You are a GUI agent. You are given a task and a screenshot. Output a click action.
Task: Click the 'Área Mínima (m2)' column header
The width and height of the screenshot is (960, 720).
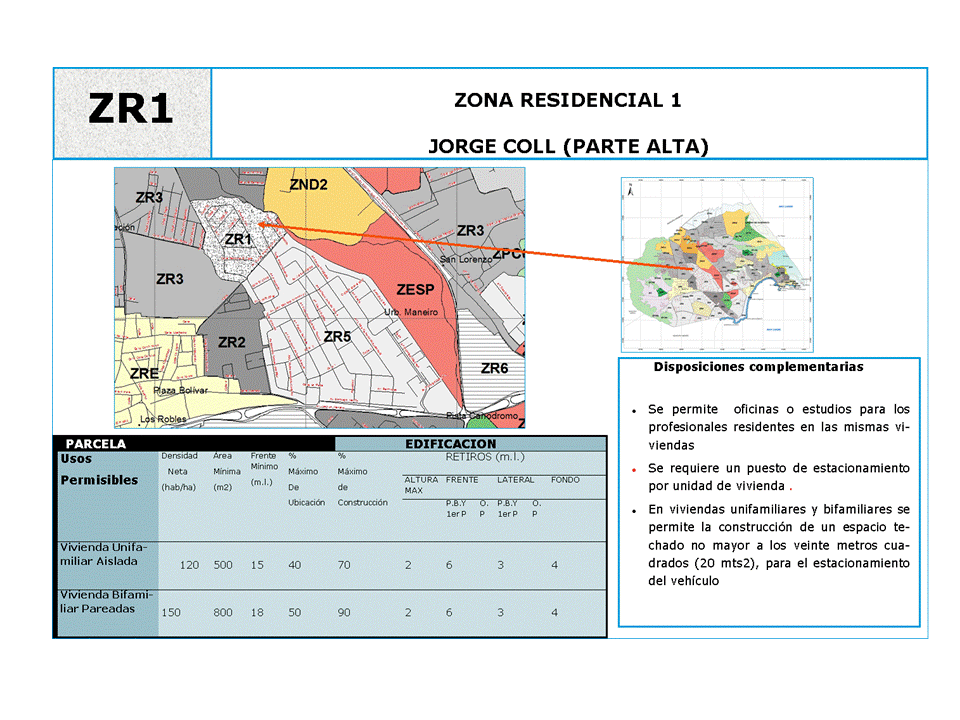tap(227, 471)
